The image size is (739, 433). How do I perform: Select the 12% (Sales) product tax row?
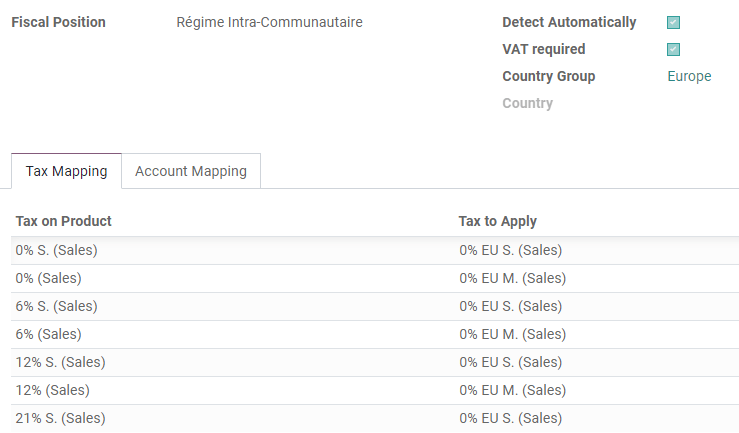tap(53, 391)
